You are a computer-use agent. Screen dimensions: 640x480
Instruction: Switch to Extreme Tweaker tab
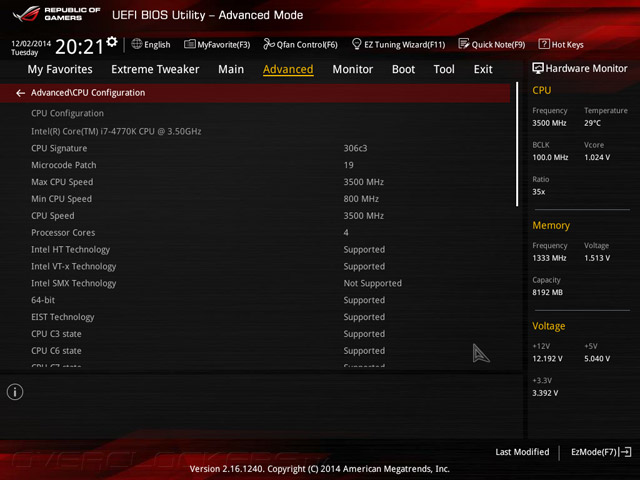155,69
